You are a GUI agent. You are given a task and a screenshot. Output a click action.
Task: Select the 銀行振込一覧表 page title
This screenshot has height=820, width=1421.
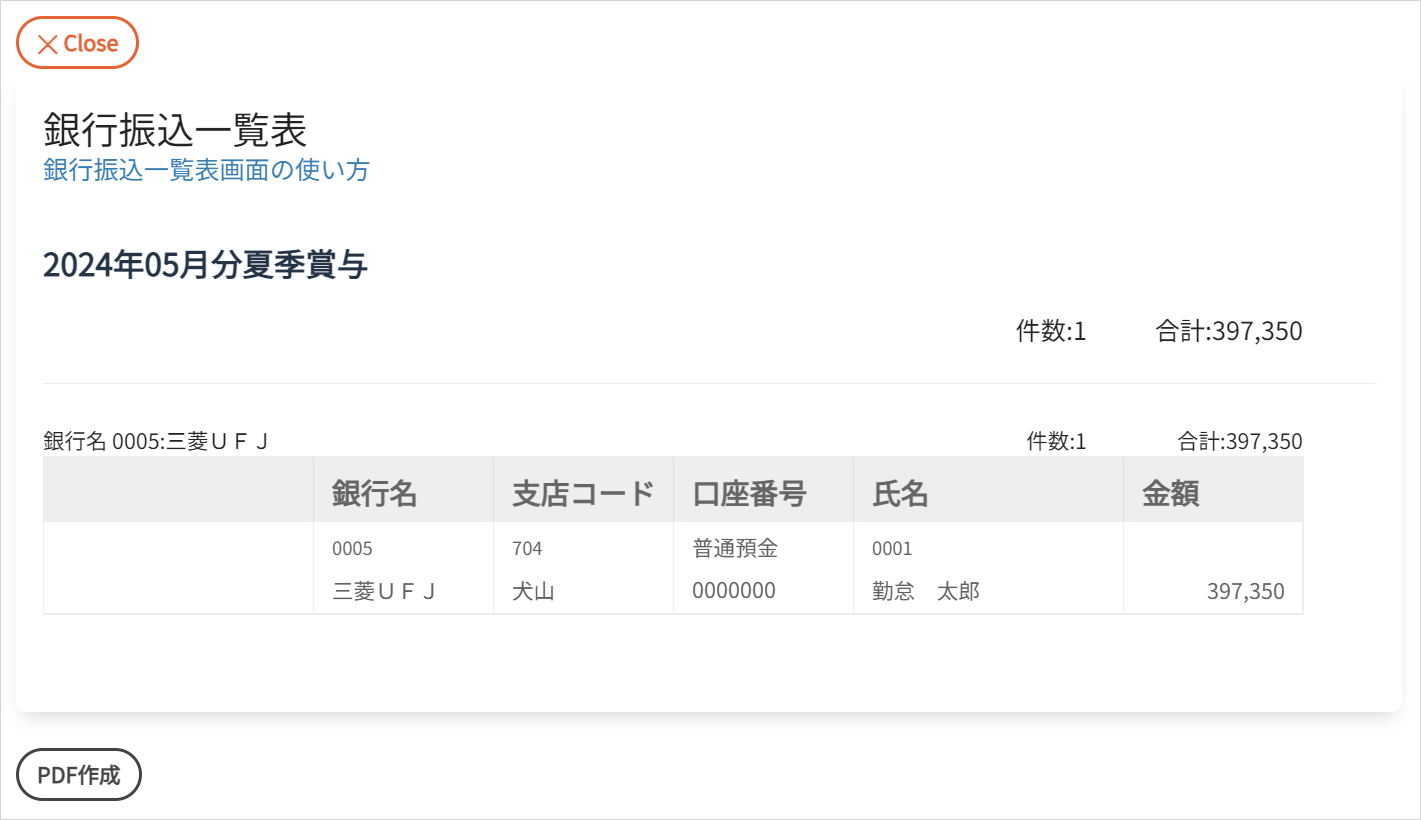(x=174, y=130)
